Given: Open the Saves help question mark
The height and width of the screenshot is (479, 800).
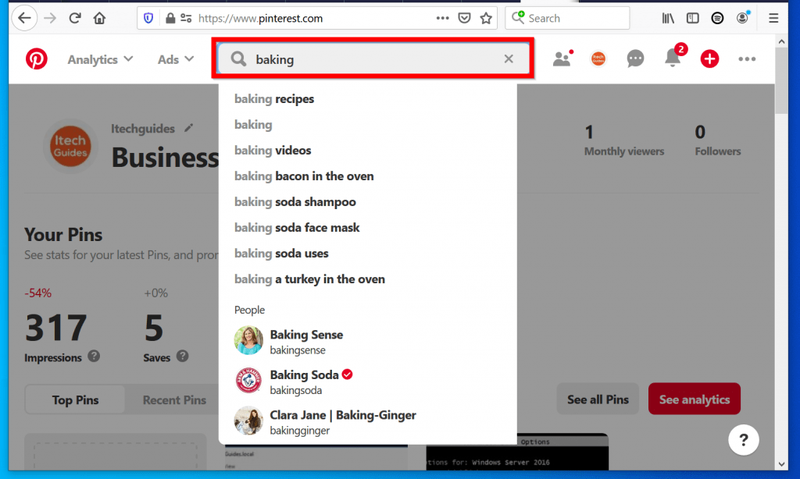Looking at the screenshot, I should click(183, 356).
